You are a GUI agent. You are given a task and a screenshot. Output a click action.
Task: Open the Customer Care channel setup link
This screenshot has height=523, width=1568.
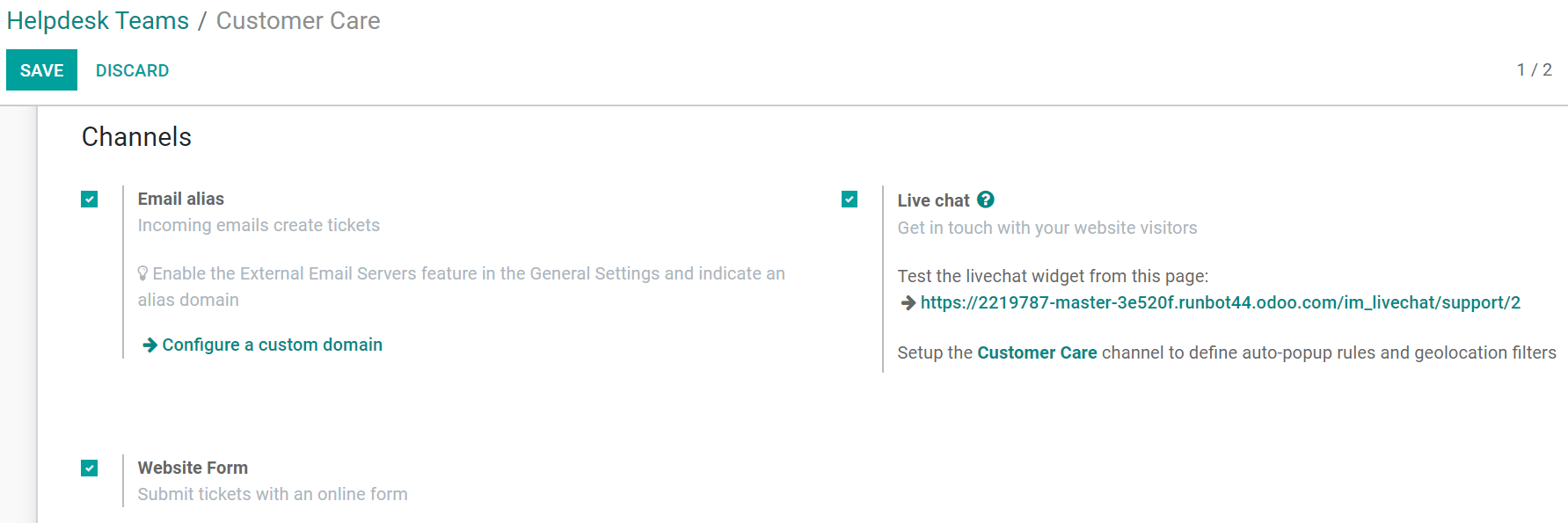click(x=1037, y=352)
